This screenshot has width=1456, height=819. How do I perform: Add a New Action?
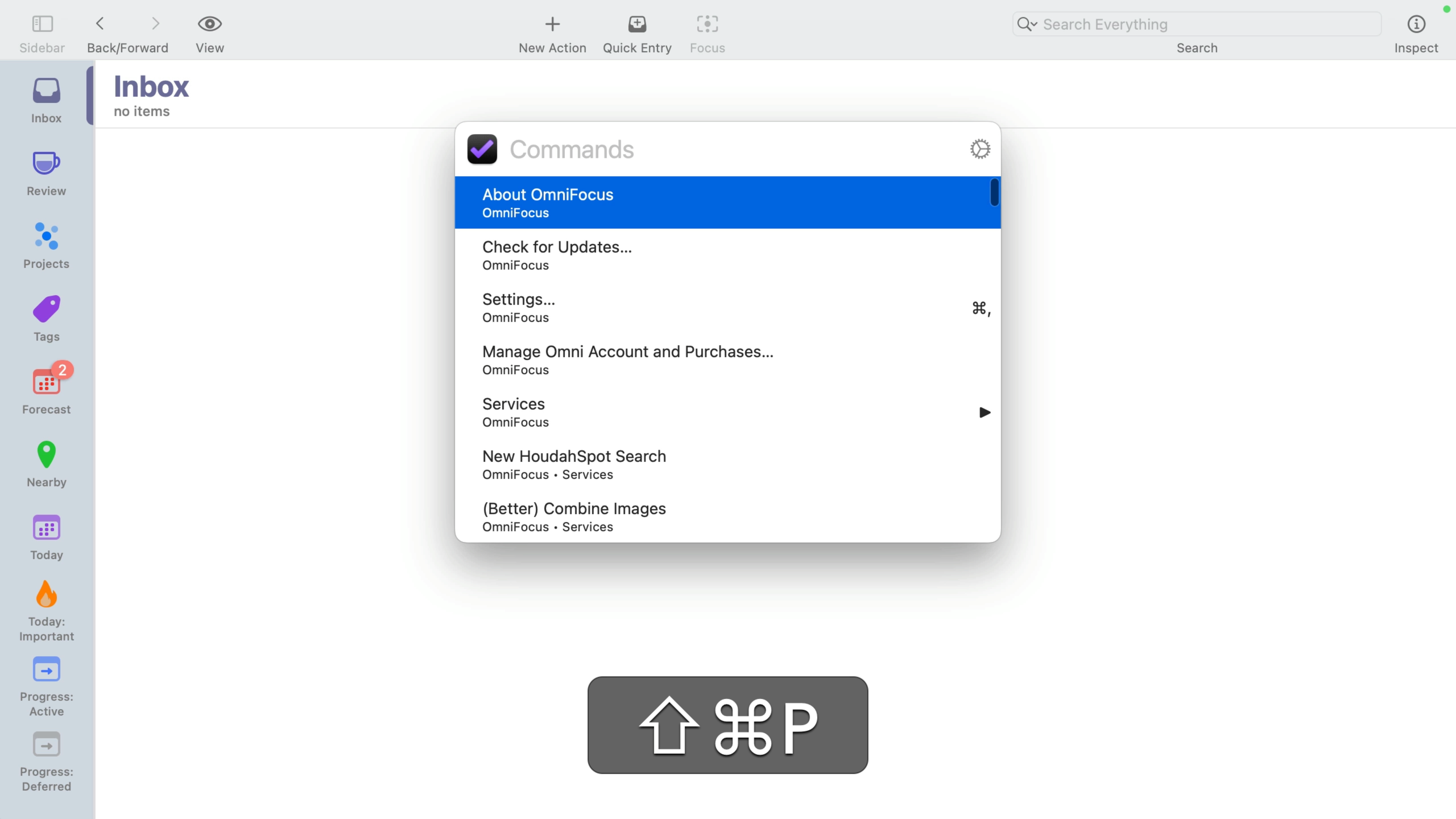(552, 24)
